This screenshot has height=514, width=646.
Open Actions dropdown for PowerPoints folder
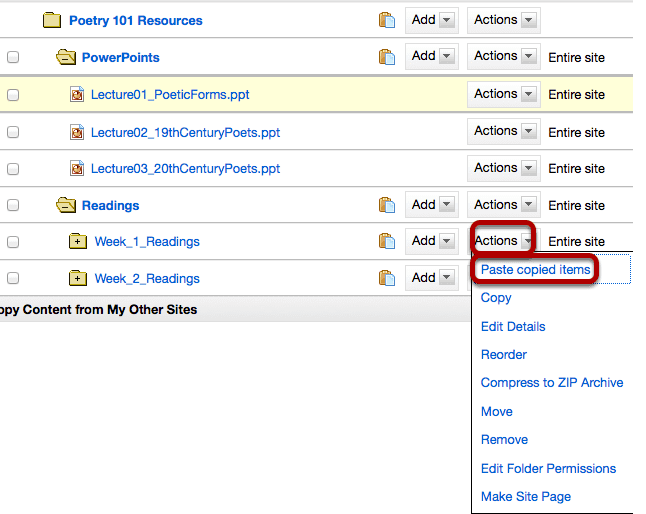click(503, 56)
